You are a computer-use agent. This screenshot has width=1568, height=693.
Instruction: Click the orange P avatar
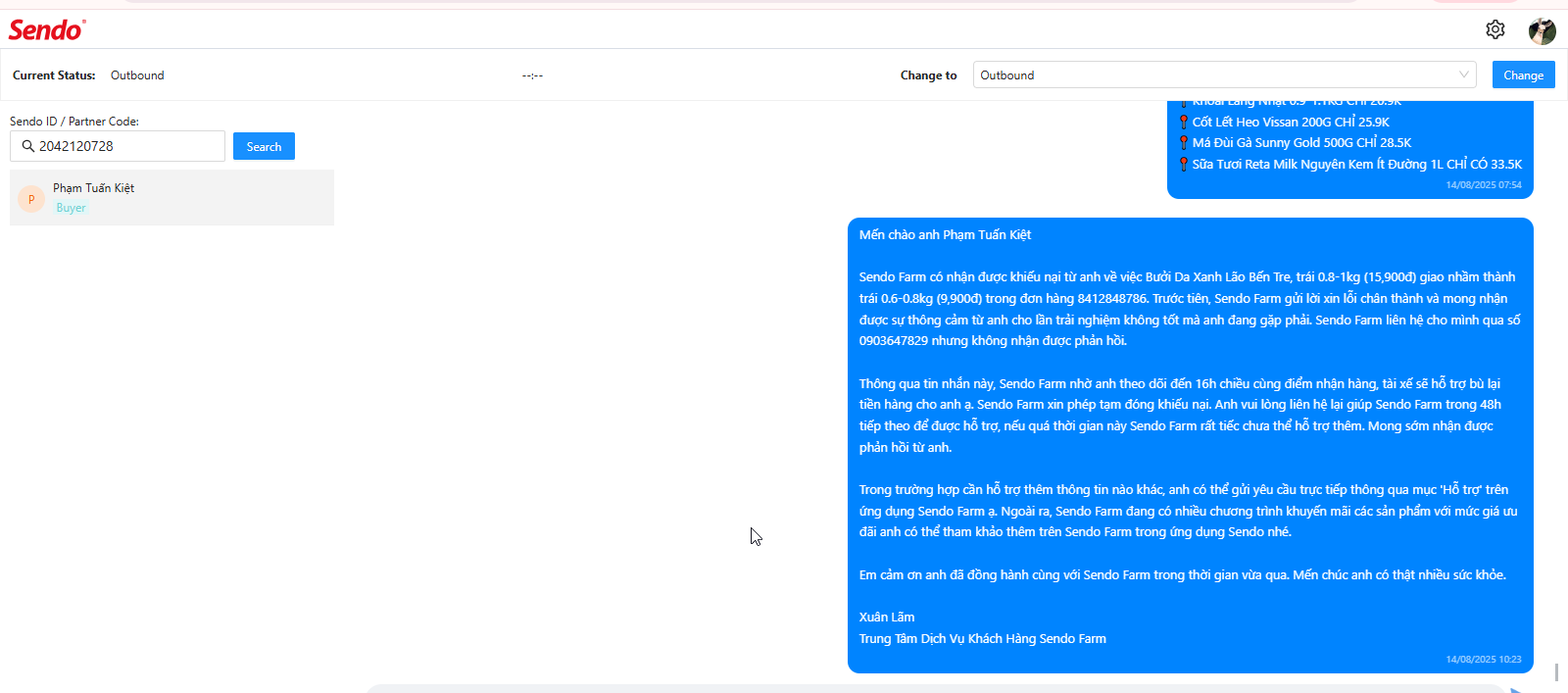[x=31, y=199]
